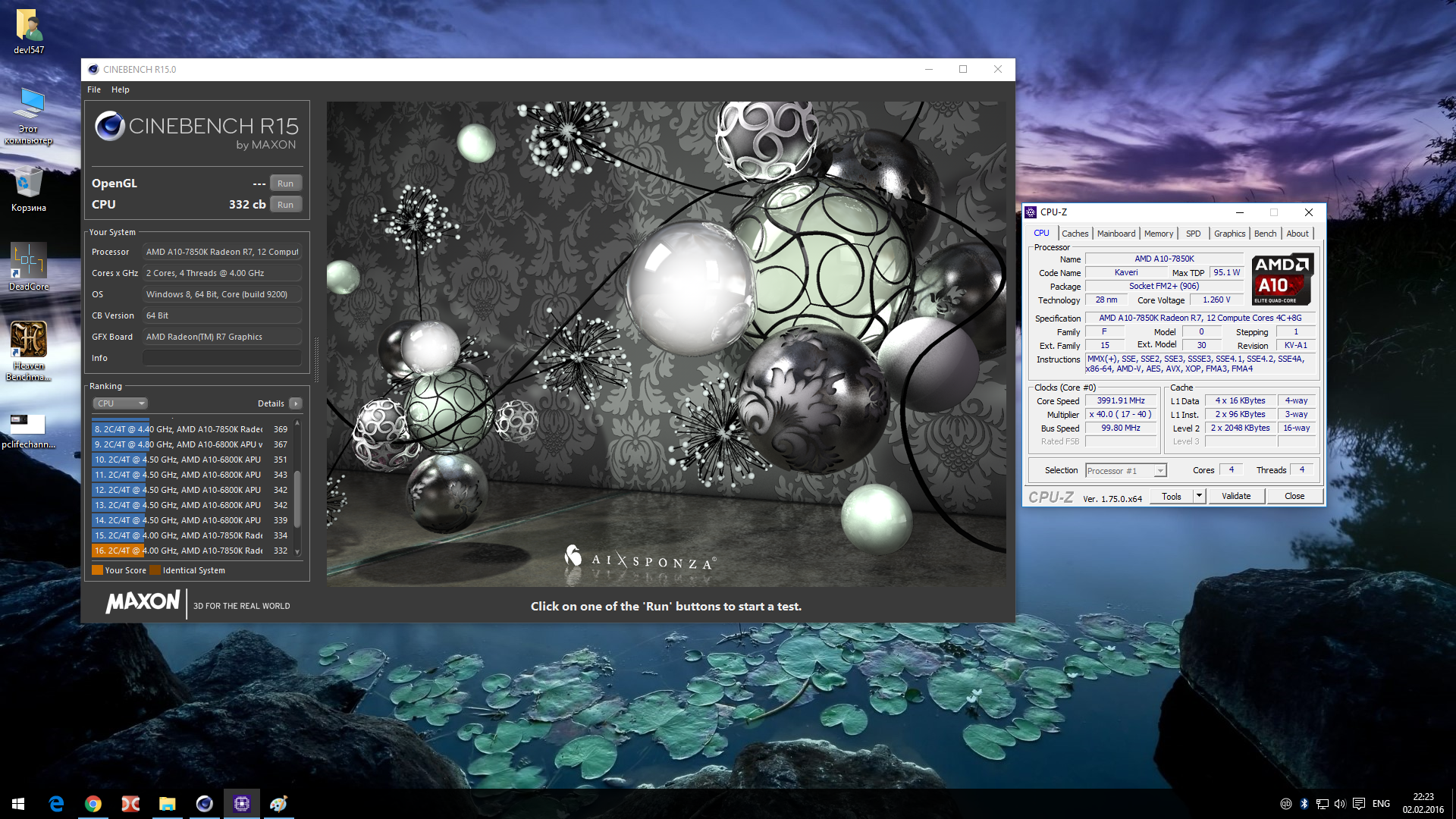
Task: Open the Windows Start menu
Action: point(18,804)
